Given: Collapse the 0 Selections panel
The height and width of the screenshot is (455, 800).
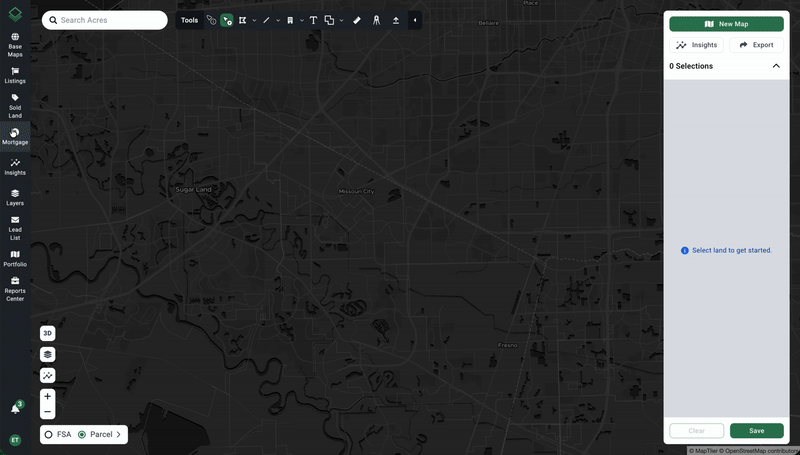Looking at the screenshot, I should tap(776, 66).
